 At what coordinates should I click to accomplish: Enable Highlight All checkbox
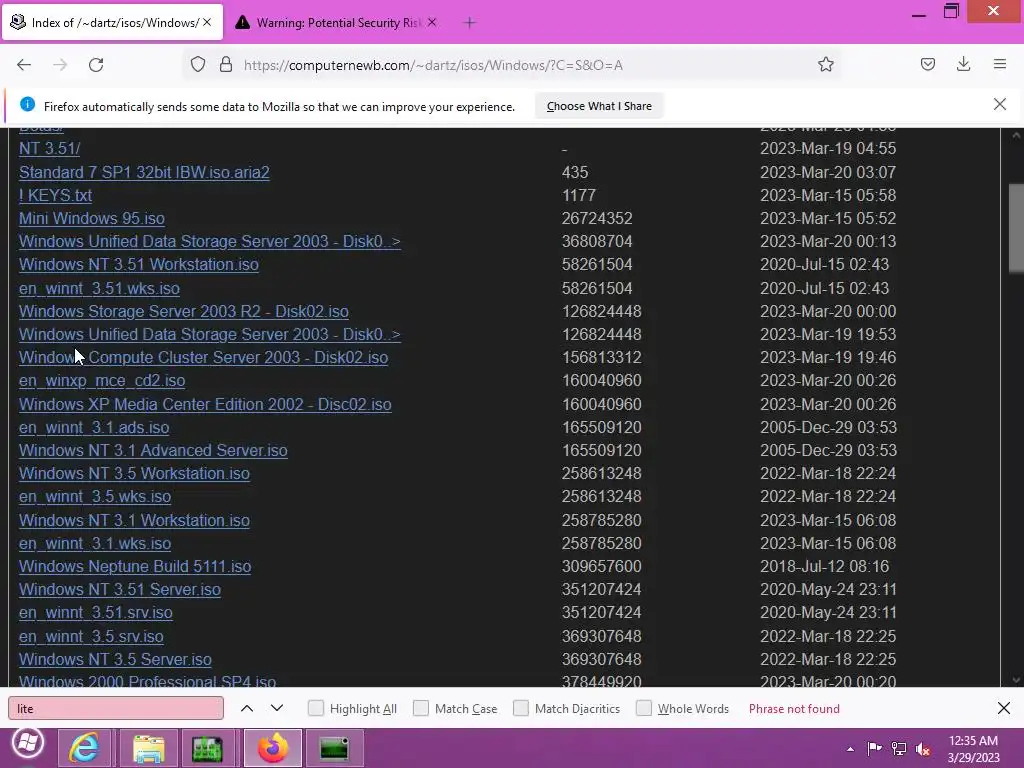(x=315, y=708)
